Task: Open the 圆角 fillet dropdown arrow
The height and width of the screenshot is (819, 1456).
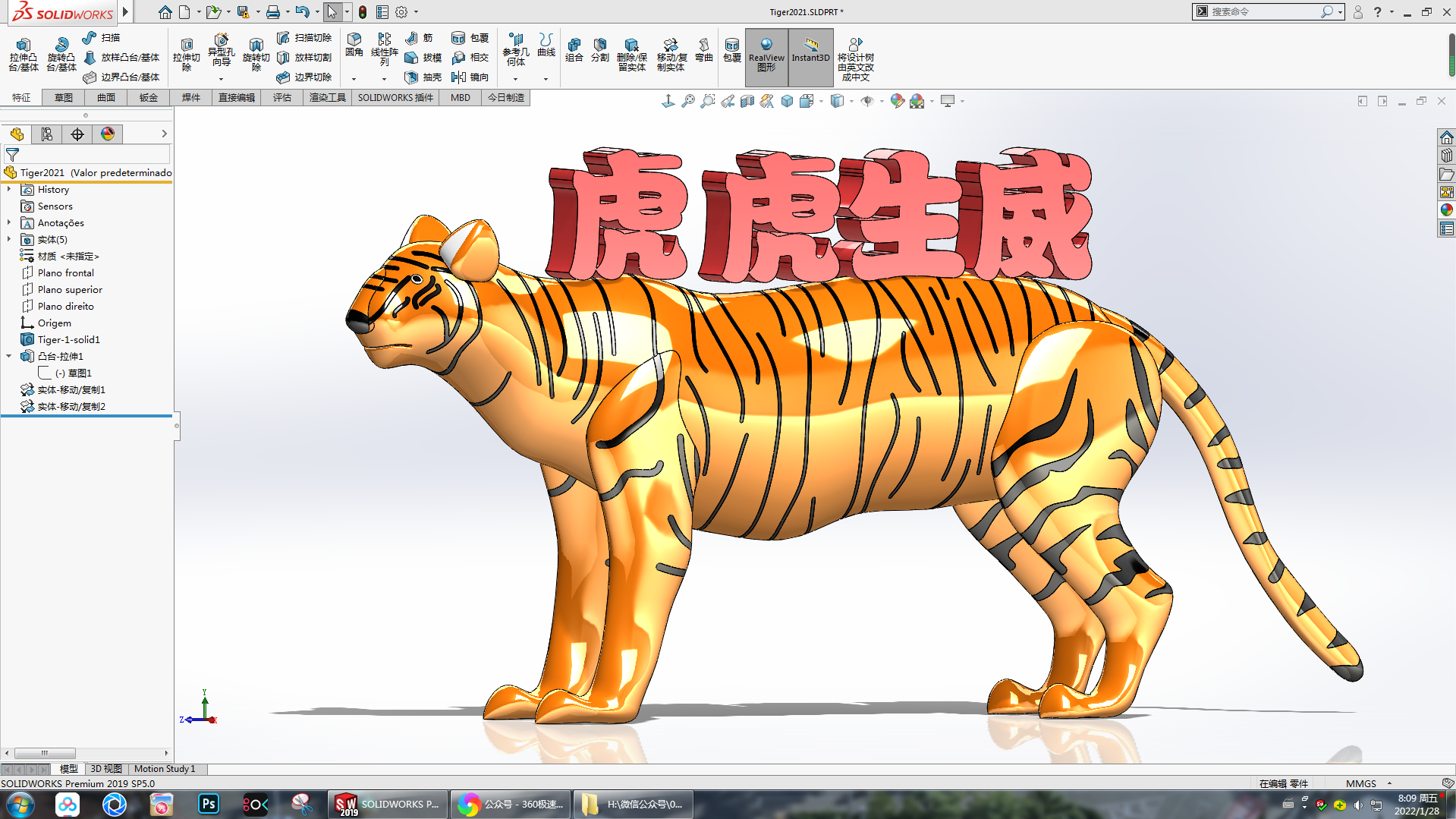Action: 354,79
